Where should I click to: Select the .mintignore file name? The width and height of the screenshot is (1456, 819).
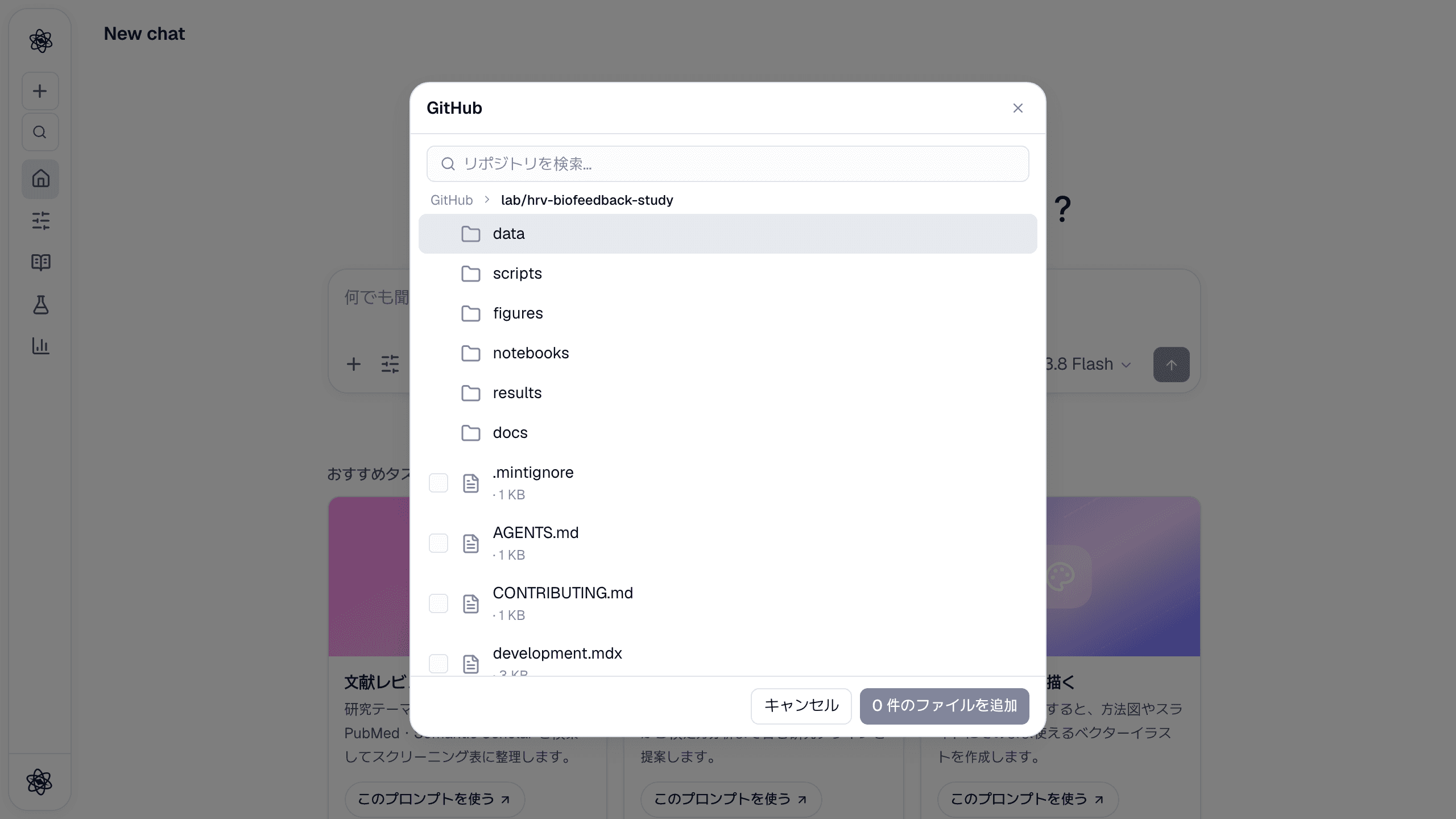point(533,473)
